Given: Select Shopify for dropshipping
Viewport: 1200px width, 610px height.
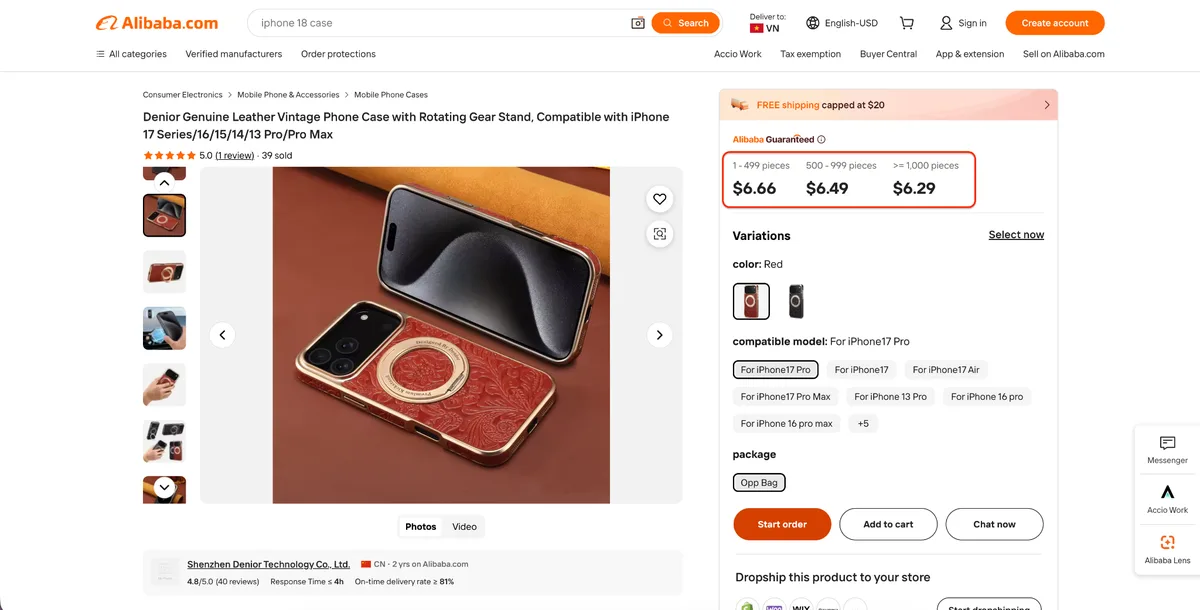Looking at the screenshot, I should pyautogui.click(x=746, y=606).
